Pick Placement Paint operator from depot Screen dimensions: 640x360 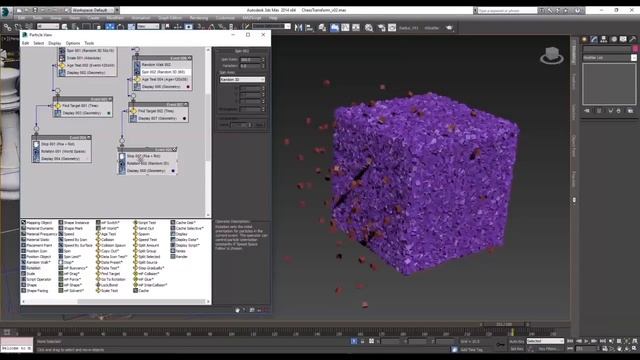(37, 246)
